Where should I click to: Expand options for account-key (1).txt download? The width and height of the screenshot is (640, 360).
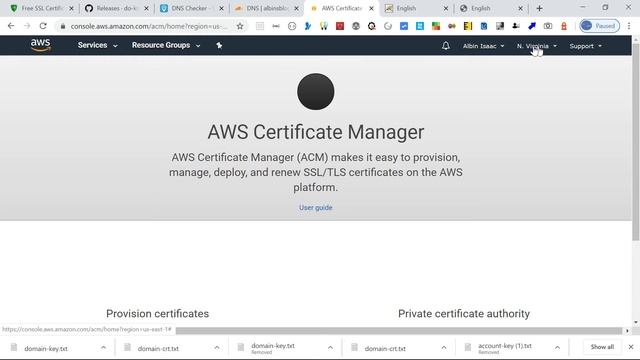(557, 348)
